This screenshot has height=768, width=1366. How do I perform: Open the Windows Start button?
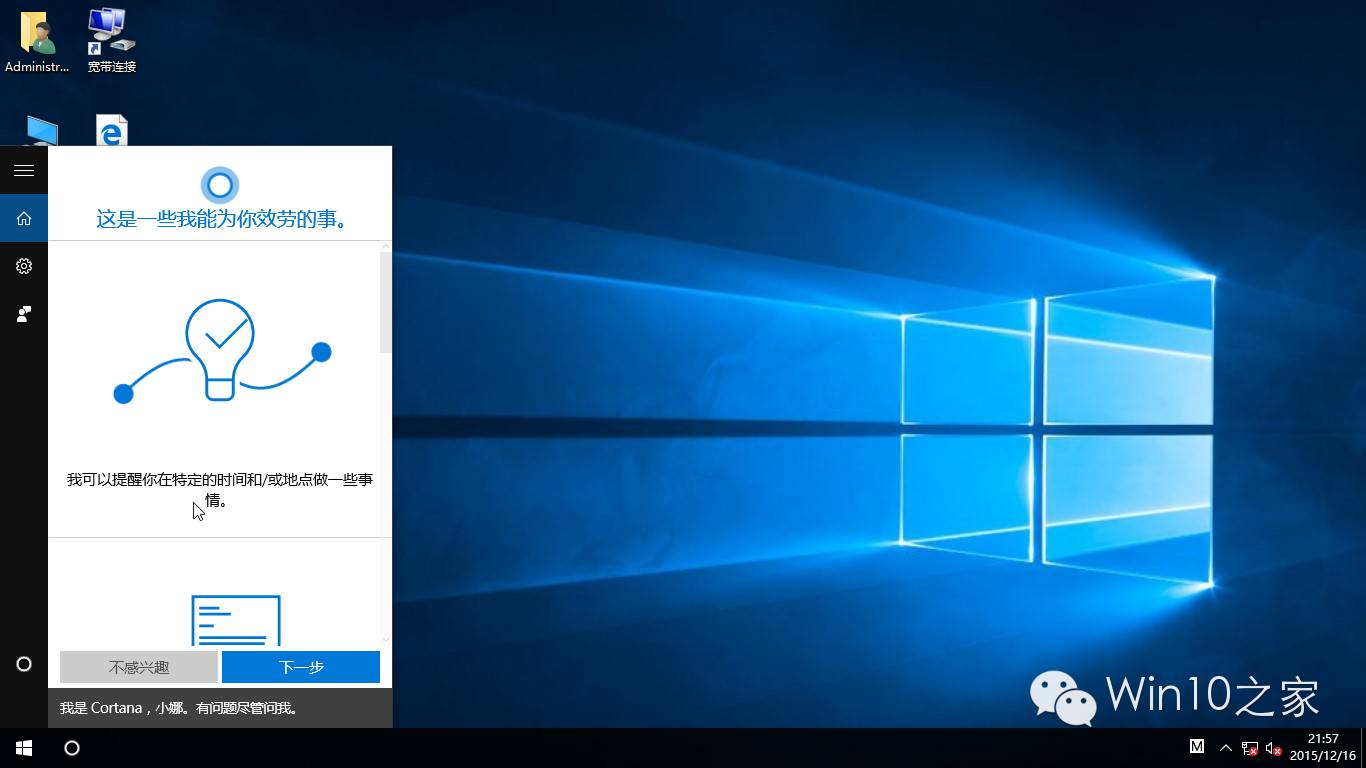coord(24,748)
